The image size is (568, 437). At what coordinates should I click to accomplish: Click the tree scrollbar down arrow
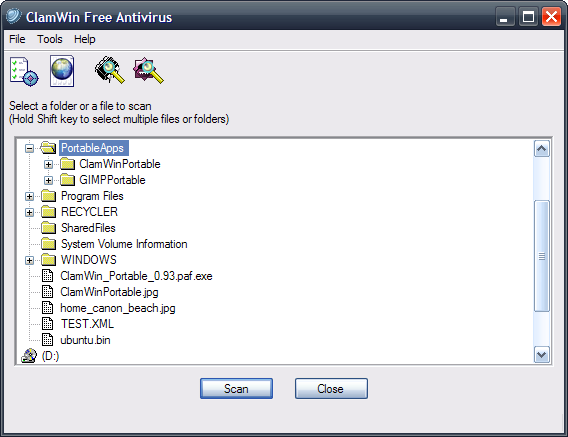542,354
